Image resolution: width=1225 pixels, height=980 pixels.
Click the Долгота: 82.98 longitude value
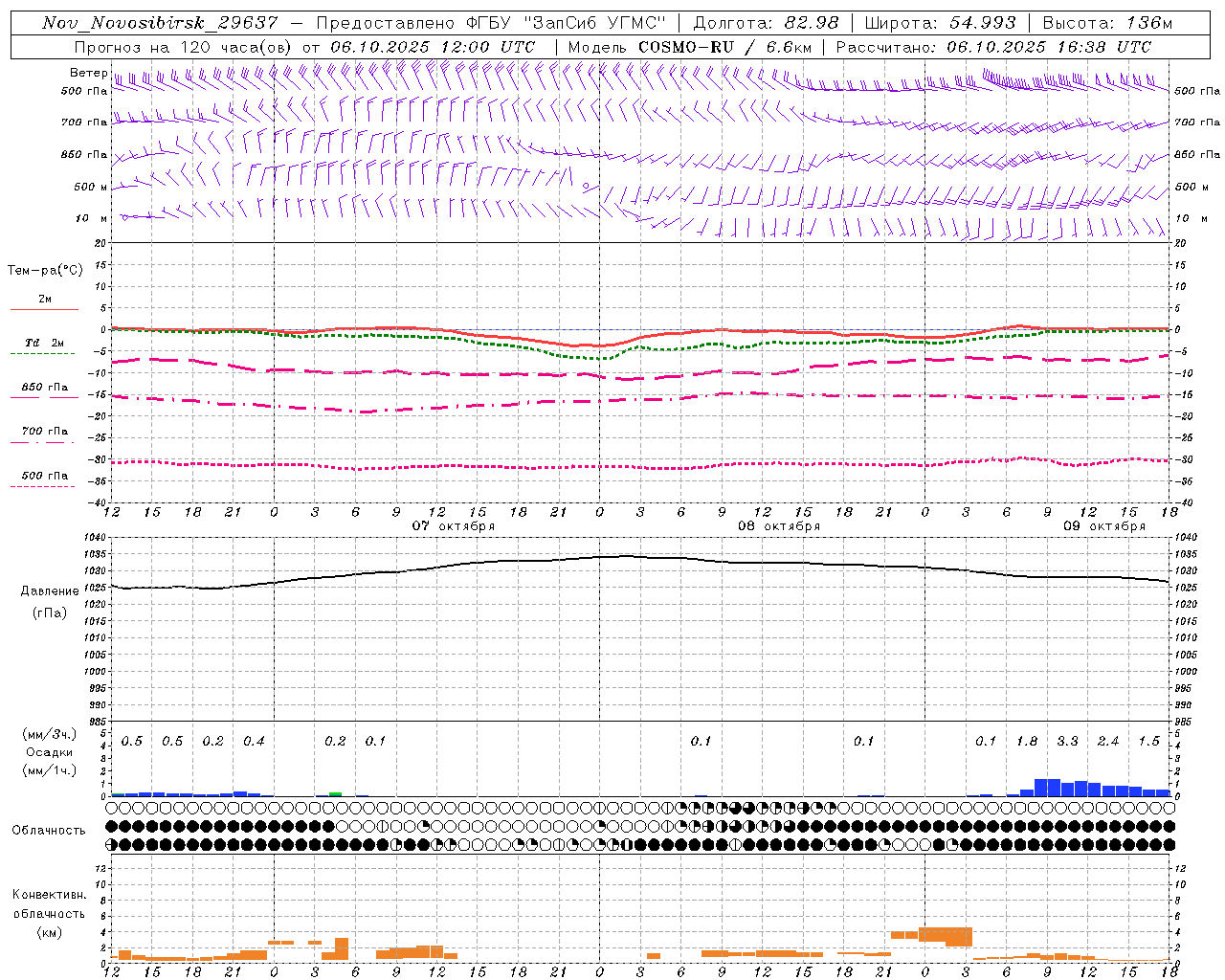click(x=766, y=23)
